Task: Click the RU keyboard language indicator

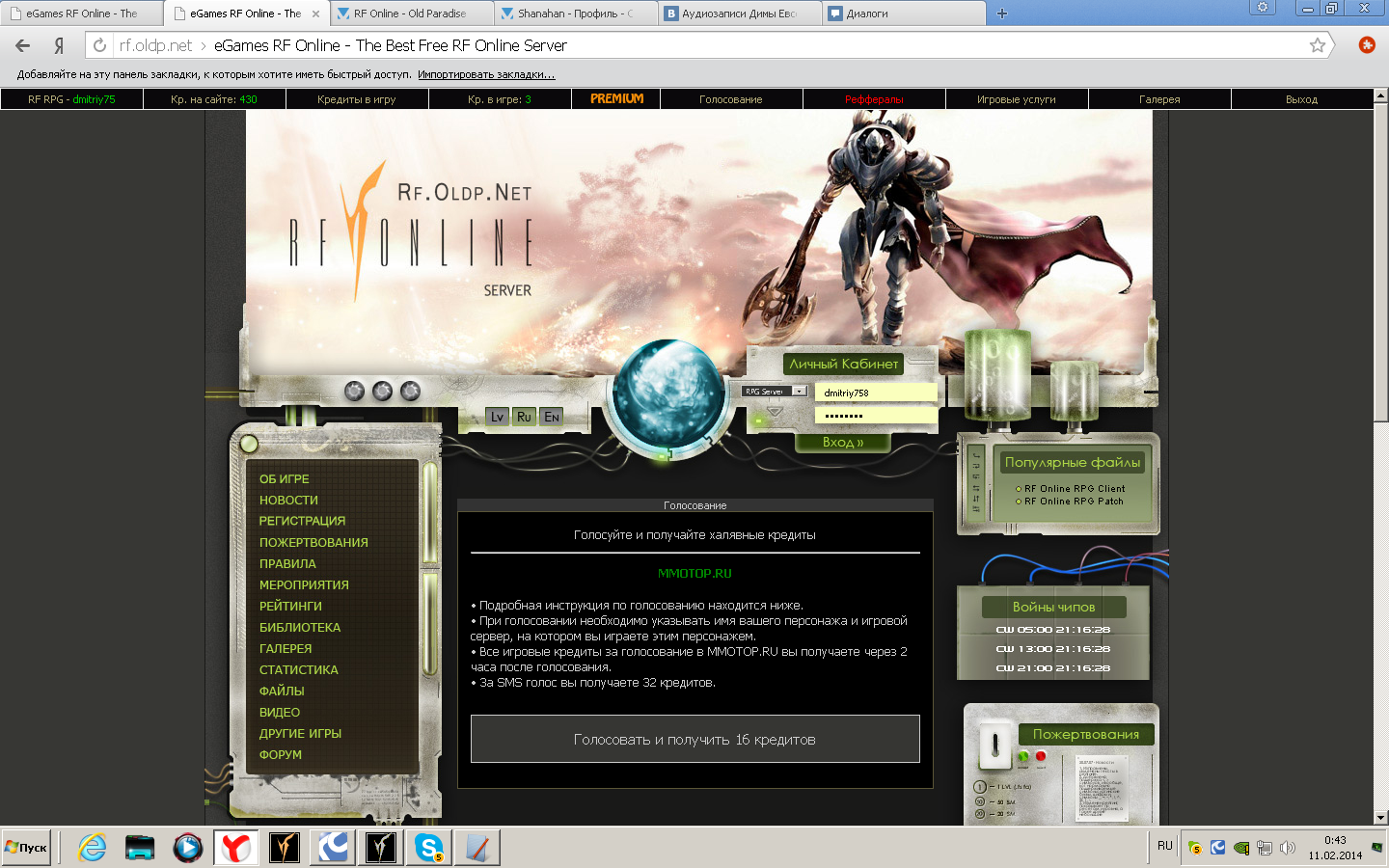Action: (x=1165, y=846)
